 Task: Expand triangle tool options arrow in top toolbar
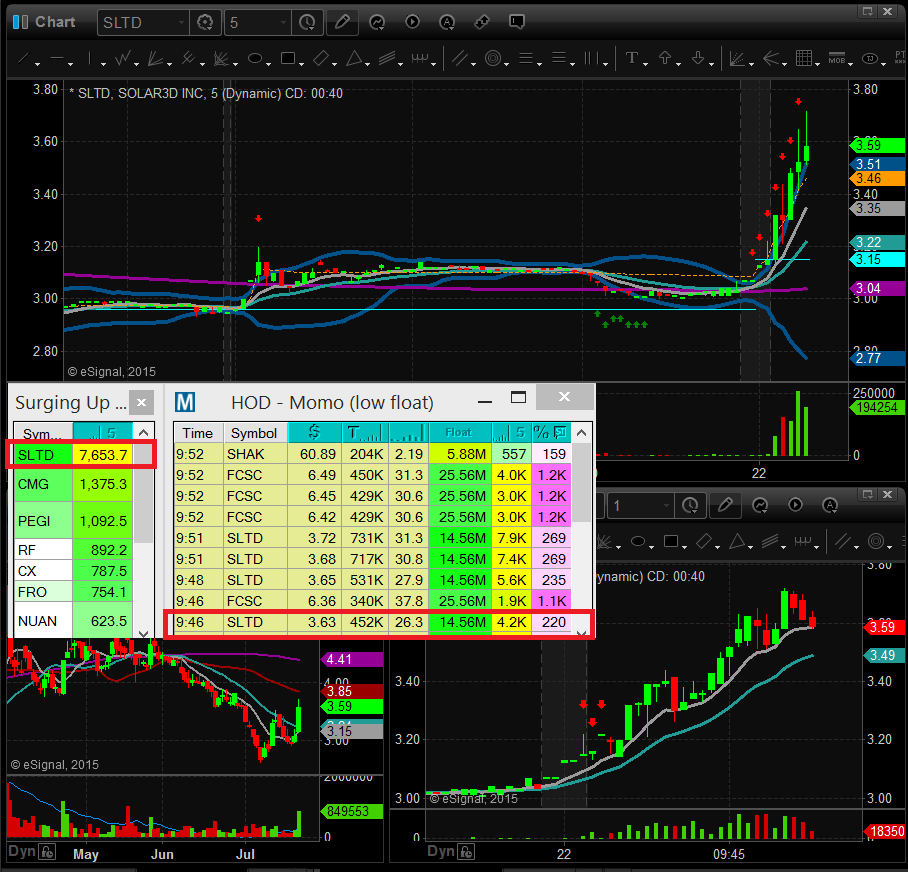click(x=368, y=64)
